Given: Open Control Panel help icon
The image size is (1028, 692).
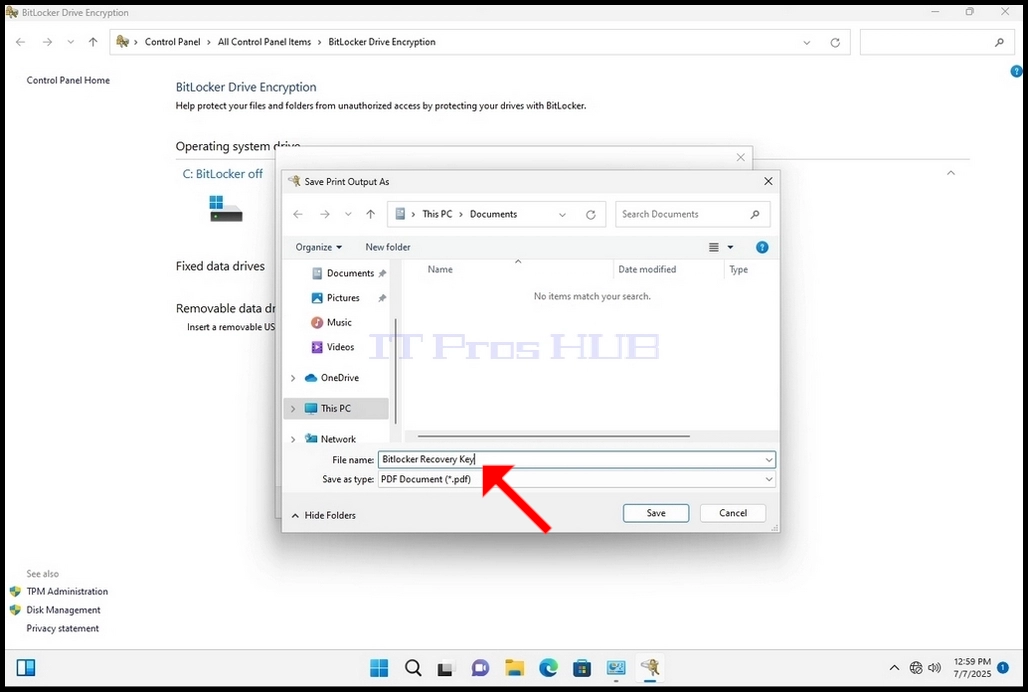Looking at the screenshot, I should (1016, 71).
